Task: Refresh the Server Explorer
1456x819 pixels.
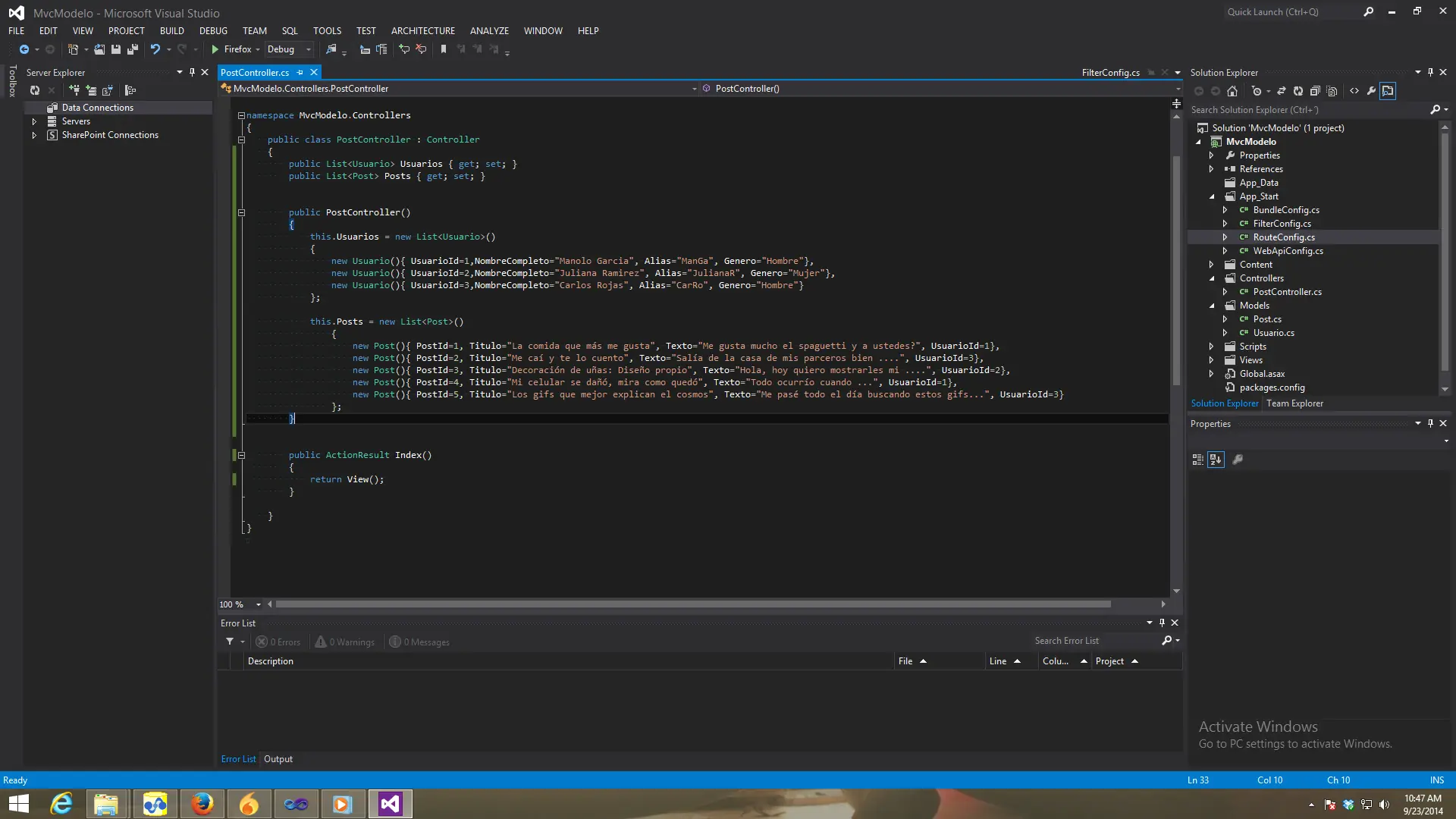Action: click(35, 90)
